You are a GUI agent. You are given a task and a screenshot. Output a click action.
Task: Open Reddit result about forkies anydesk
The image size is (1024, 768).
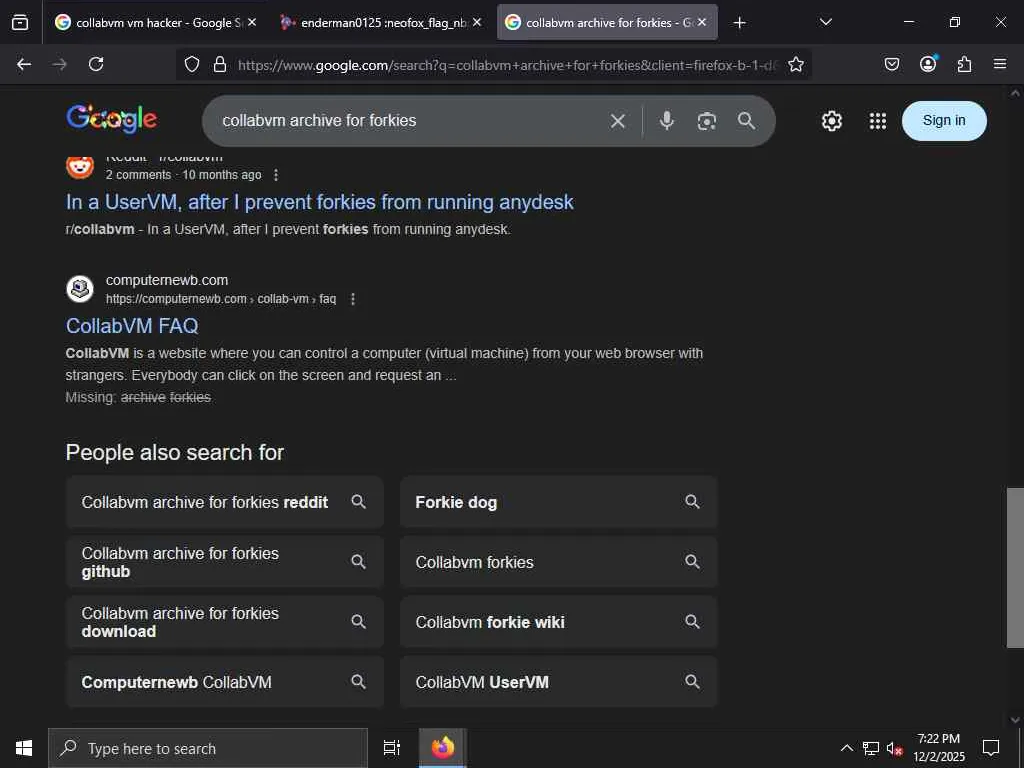319,202
